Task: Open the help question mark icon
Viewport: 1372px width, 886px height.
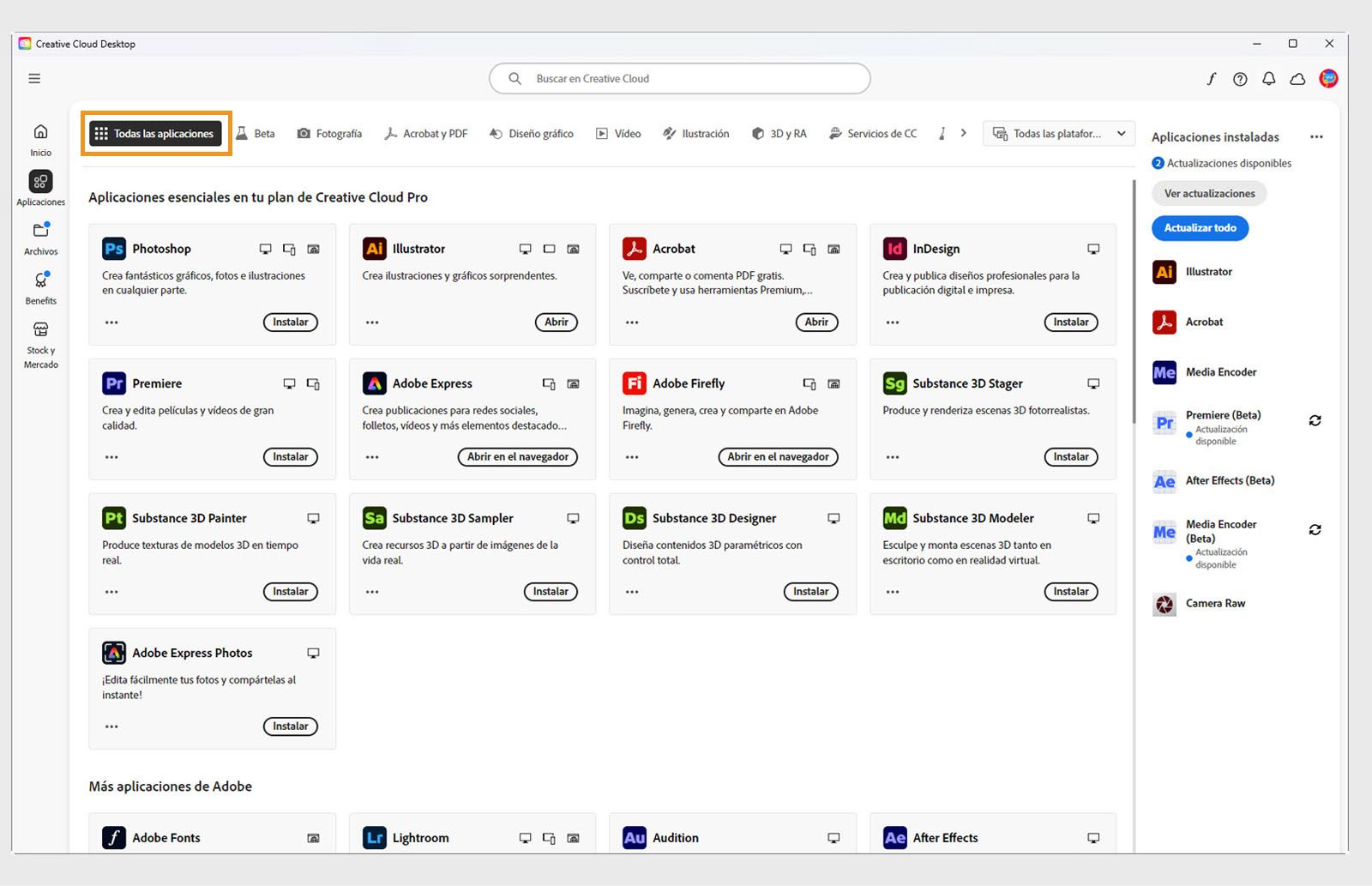Action: [x=1239, y=78]
